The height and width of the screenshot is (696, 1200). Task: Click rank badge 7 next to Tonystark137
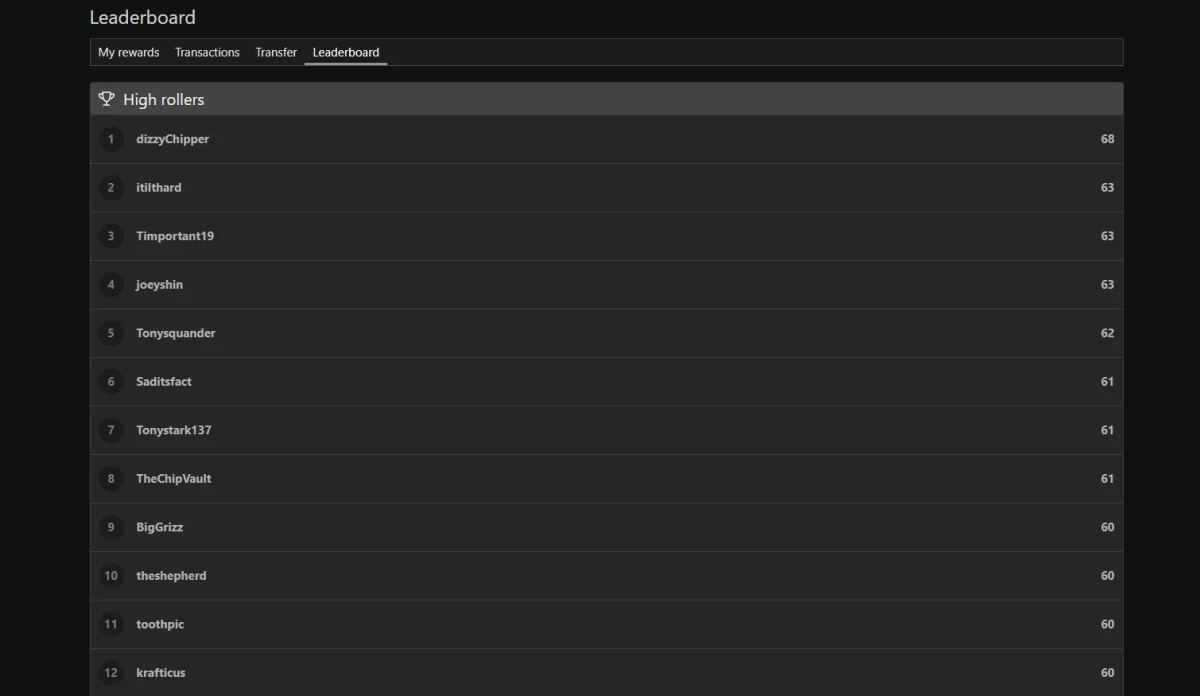[111, 430]
